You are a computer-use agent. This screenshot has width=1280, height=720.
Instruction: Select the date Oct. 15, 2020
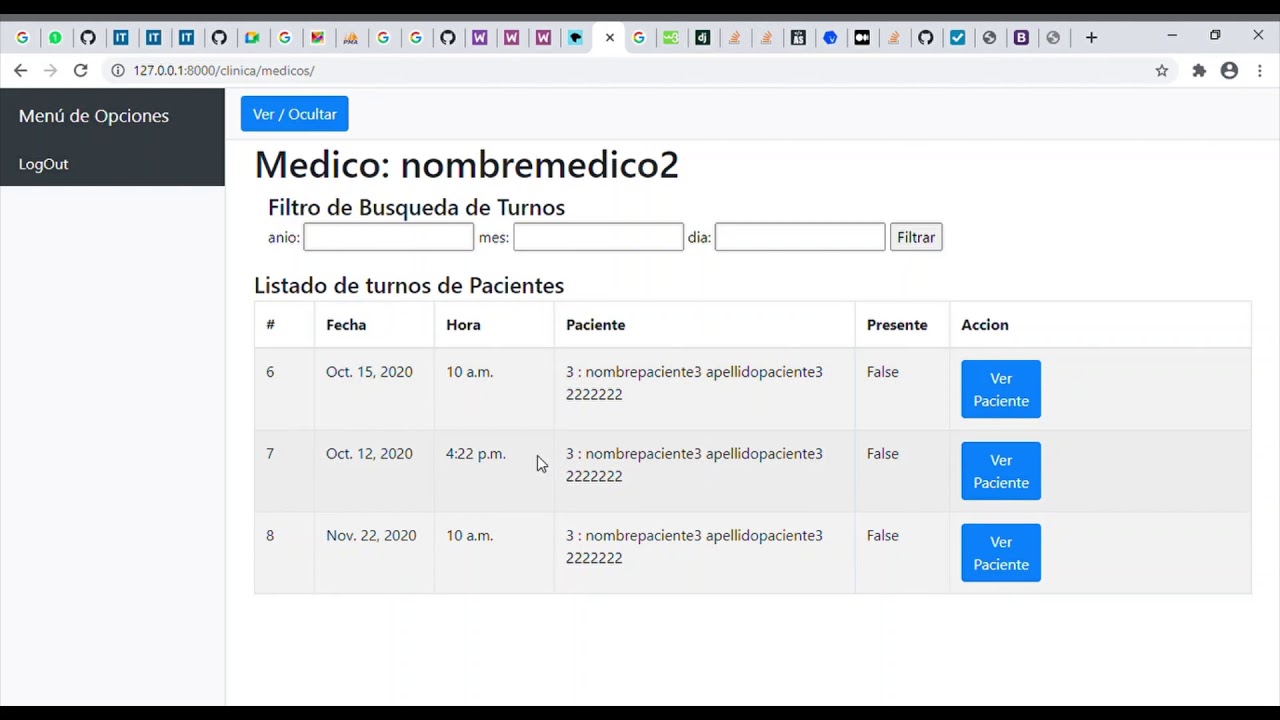pyautogui.click(x=369, y=372)
